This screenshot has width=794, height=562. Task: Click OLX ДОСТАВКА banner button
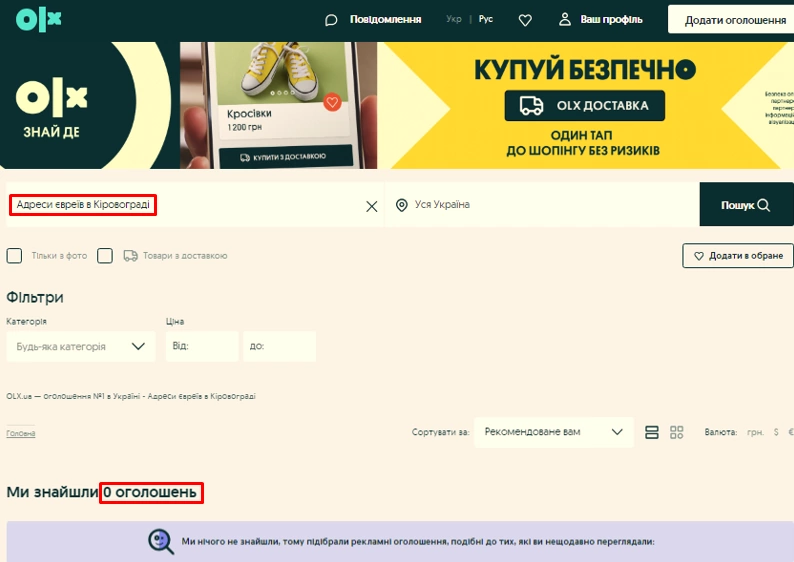[584, 105]
